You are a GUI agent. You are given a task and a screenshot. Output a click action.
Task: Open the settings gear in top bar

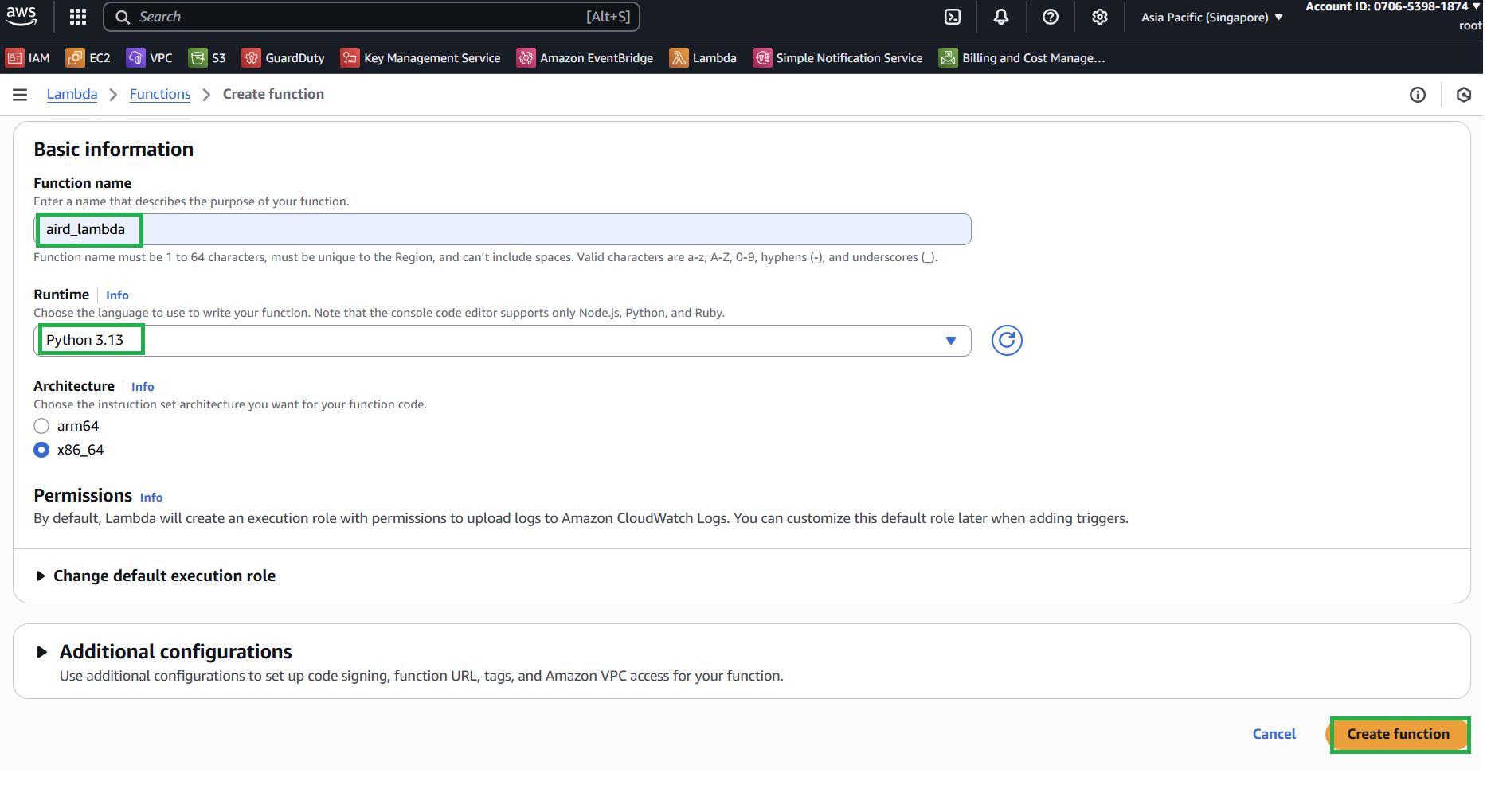point(1100,17)
